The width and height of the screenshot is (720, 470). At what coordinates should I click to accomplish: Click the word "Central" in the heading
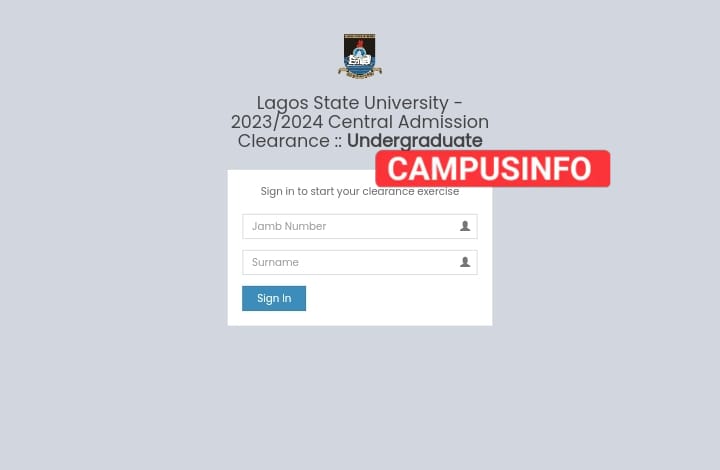[x=360, y=122]
